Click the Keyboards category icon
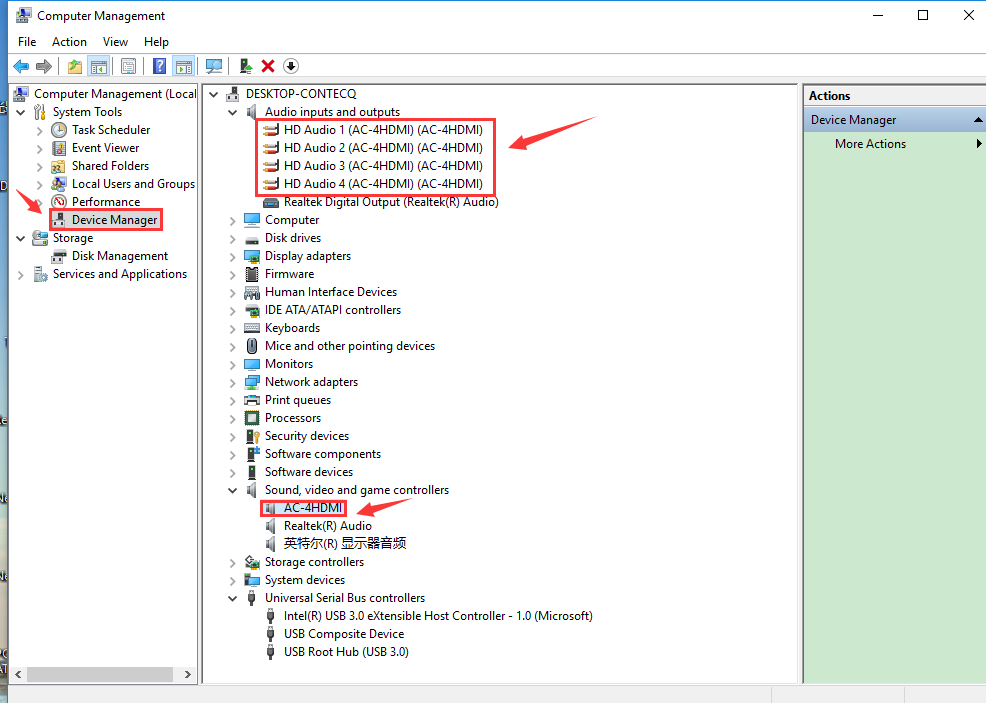The height and width of the screenshot is (703, 986). pyautogui.click(x=252, y=328)
